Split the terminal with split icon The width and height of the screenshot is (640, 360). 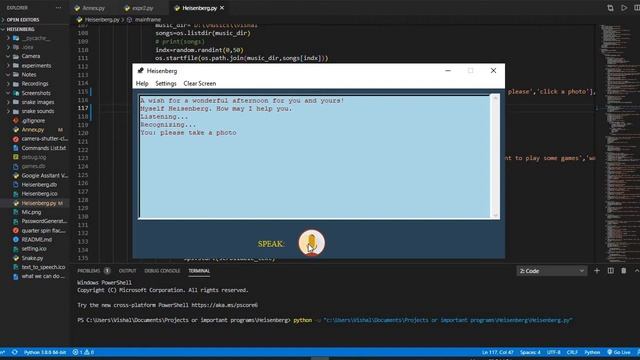611,271
